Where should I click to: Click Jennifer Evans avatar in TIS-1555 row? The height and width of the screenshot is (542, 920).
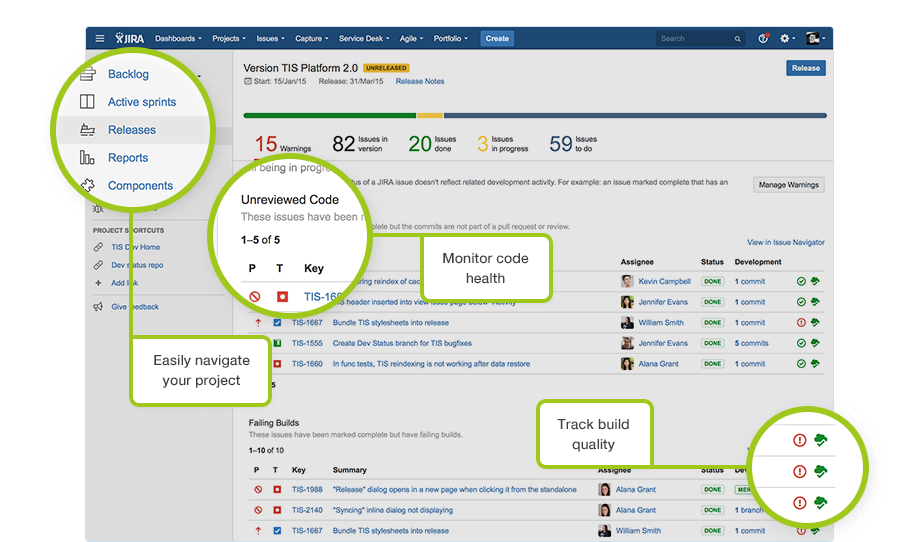(x=627, y=343)
